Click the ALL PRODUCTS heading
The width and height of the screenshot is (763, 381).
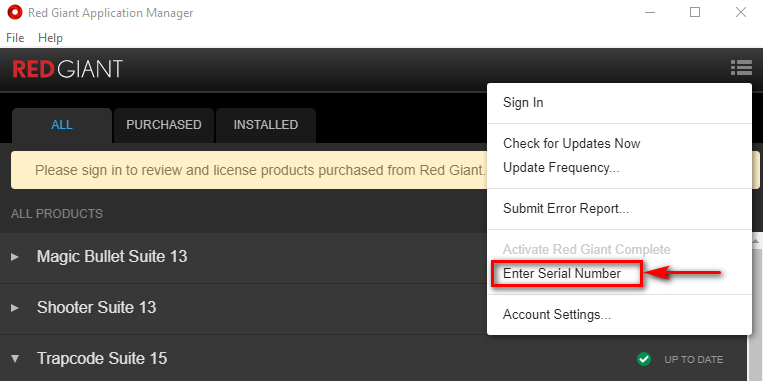(57, 214)
